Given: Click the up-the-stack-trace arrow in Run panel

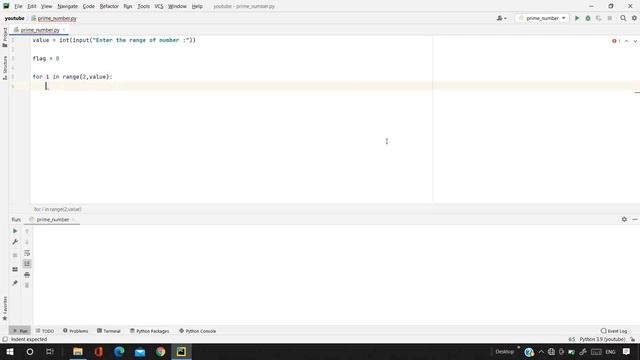Looking at the screenshot, I should [x=27, y=231].
